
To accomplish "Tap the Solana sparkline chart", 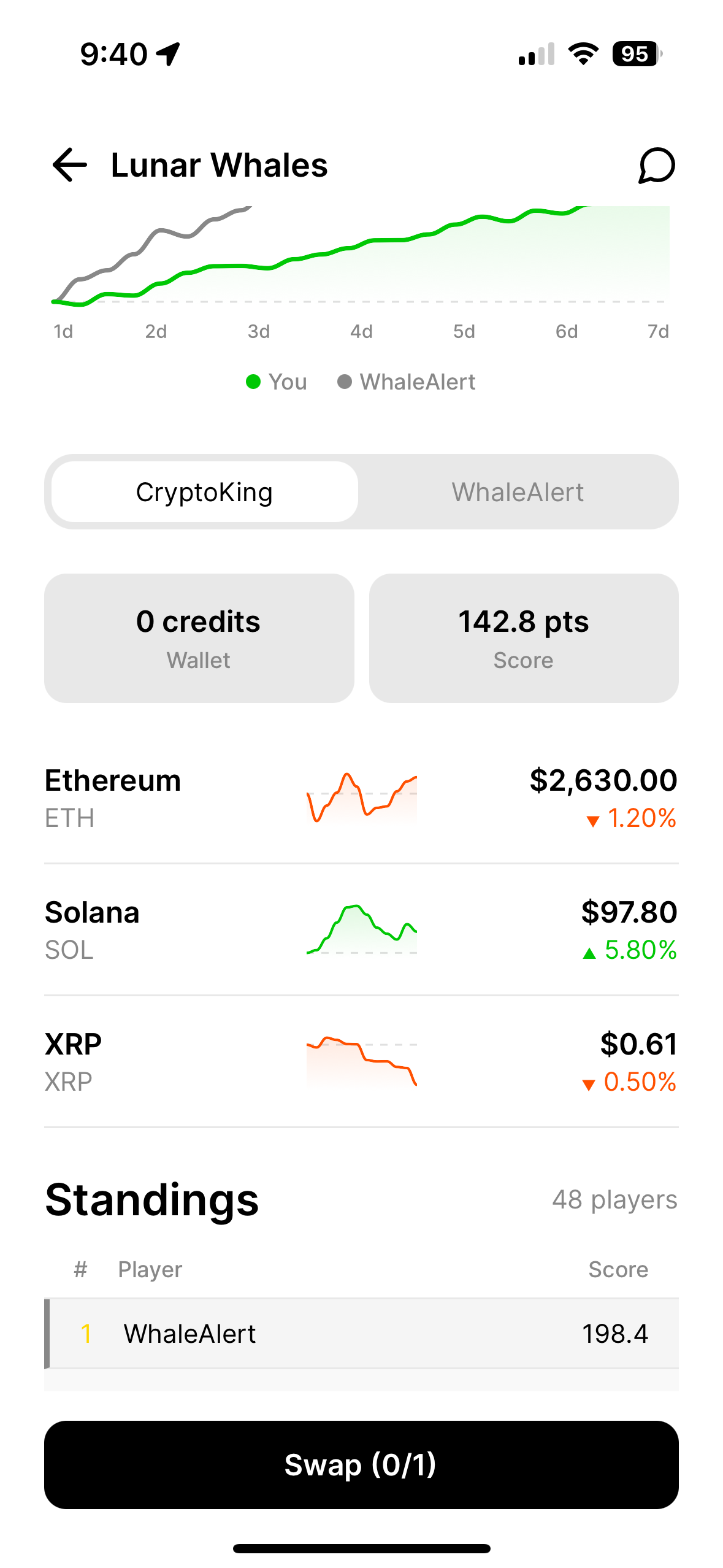I will point(361,929).
